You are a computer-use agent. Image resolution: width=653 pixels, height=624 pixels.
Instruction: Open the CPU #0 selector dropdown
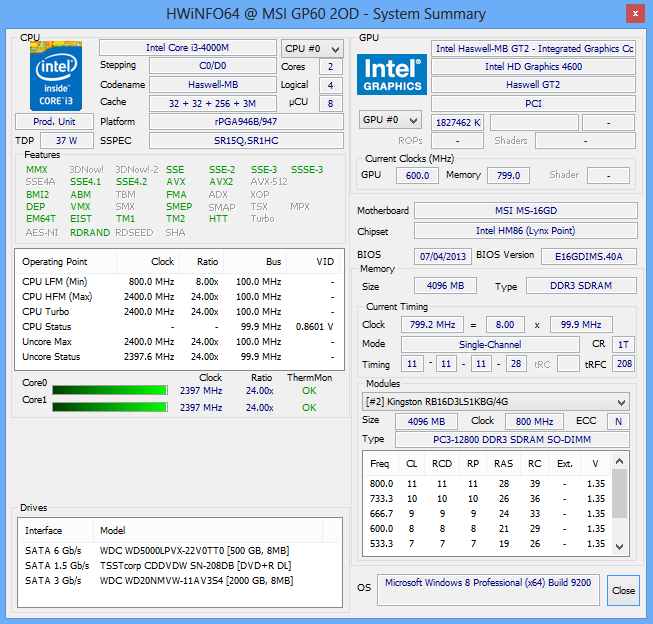tap(312, 49)
